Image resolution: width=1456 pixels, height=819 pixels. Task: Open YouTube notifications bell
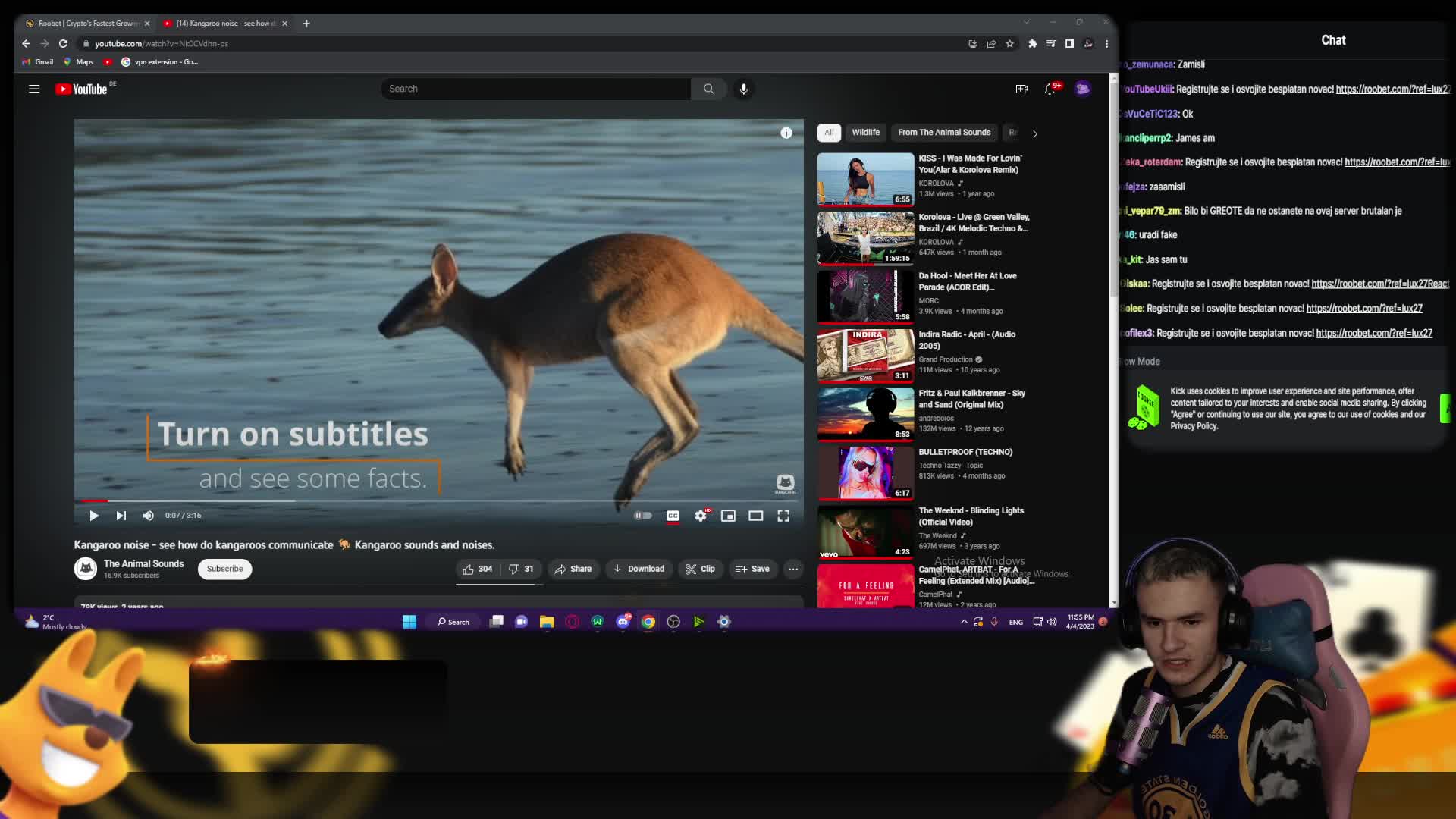[x=1050, y=89]
